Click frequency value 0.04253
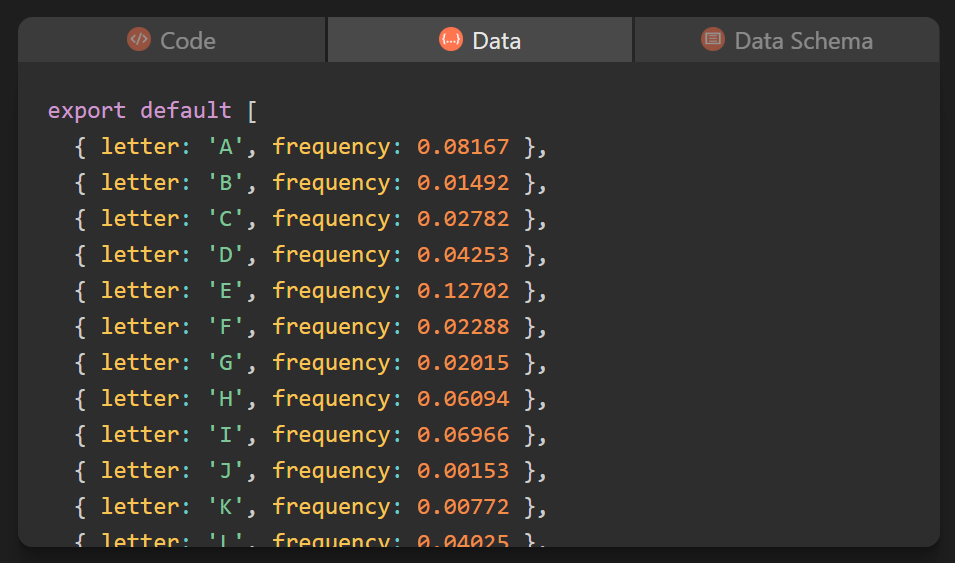Image resolution: width=955 pixels, height=563 pixels. click(x=463, y=255)
